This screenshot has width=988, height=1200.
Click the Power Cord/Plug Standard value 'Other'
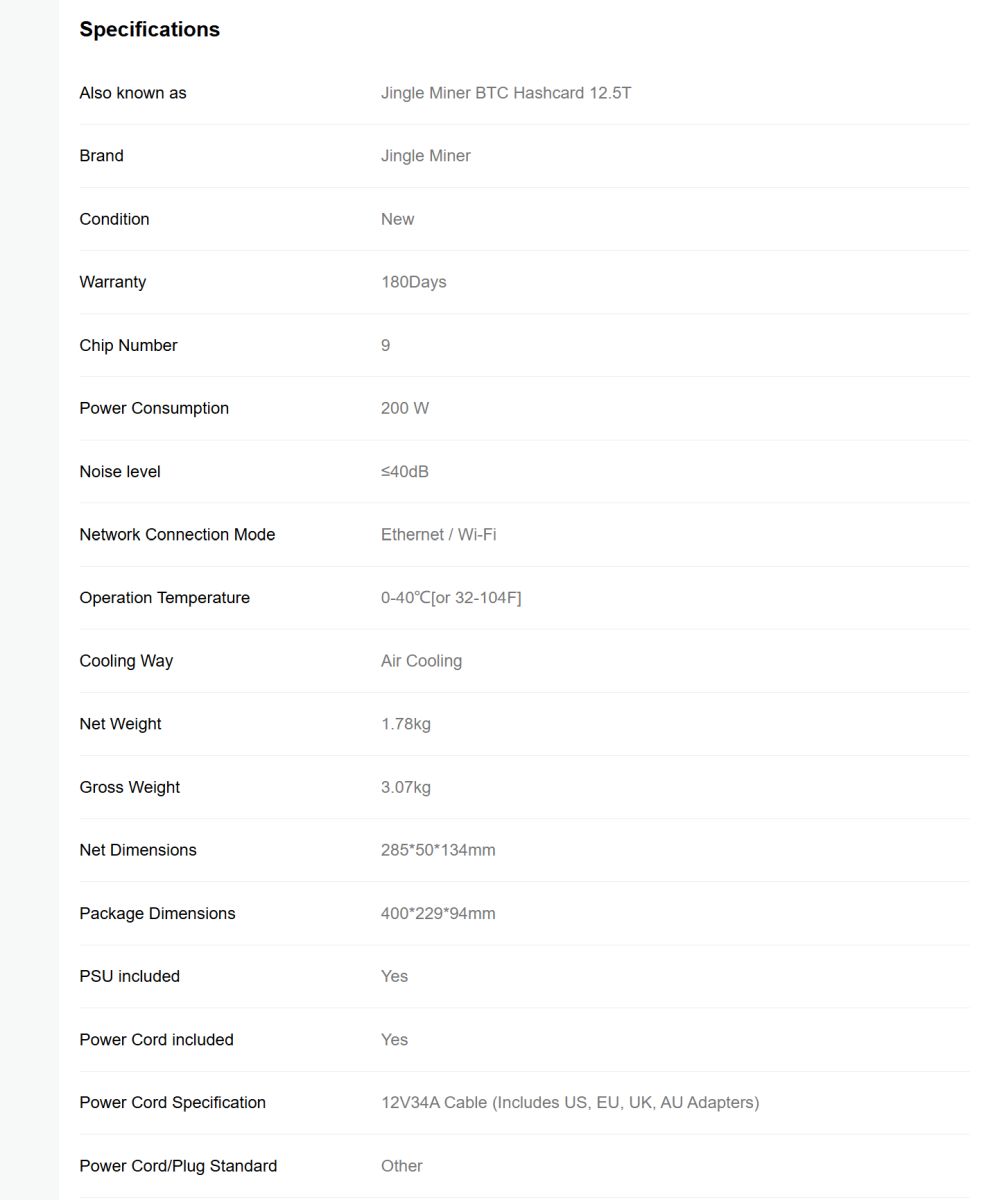coord(401,1166)
